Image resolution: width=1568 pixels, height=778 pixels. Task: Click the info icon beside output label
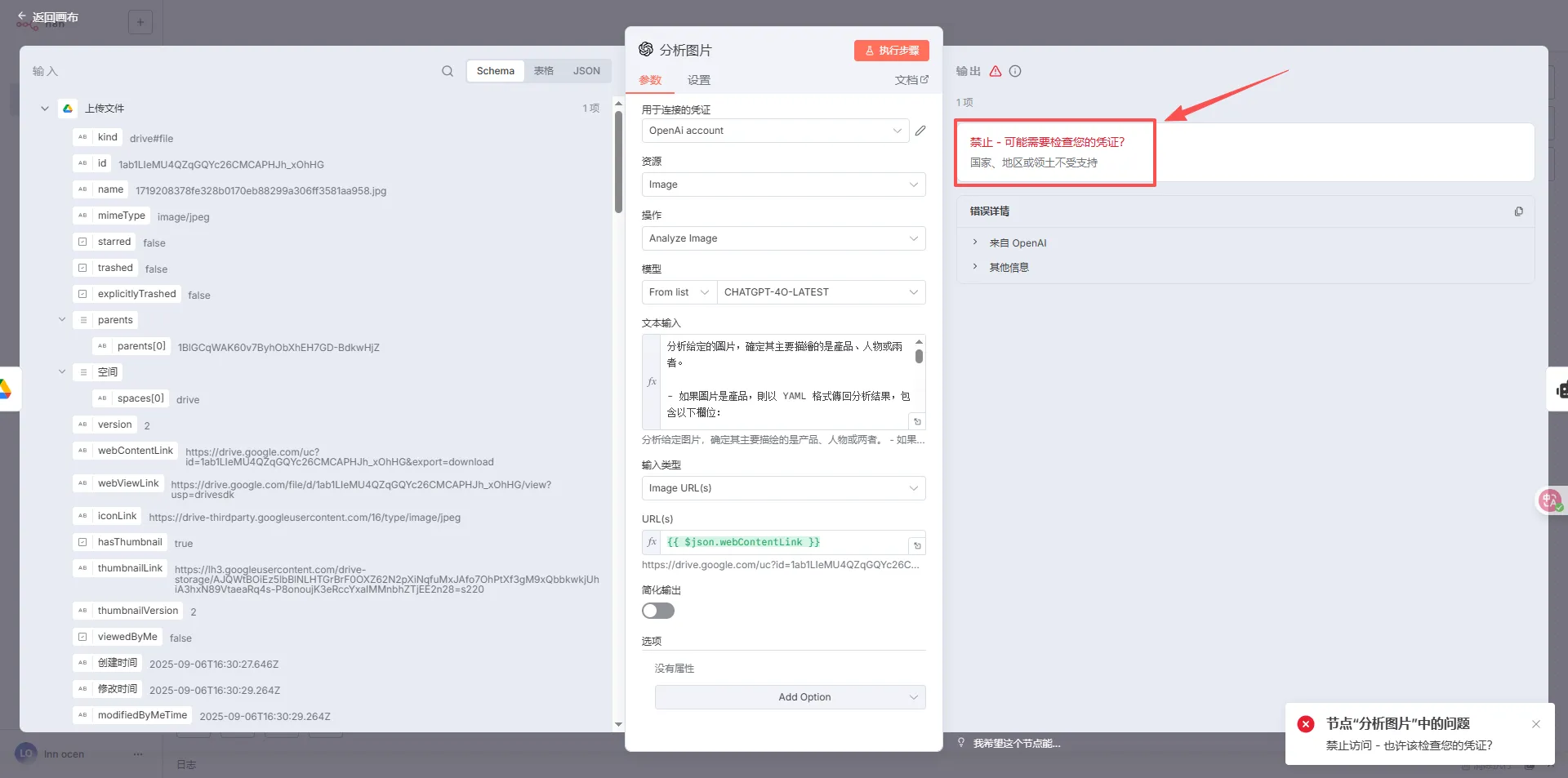click(1015, 71)
